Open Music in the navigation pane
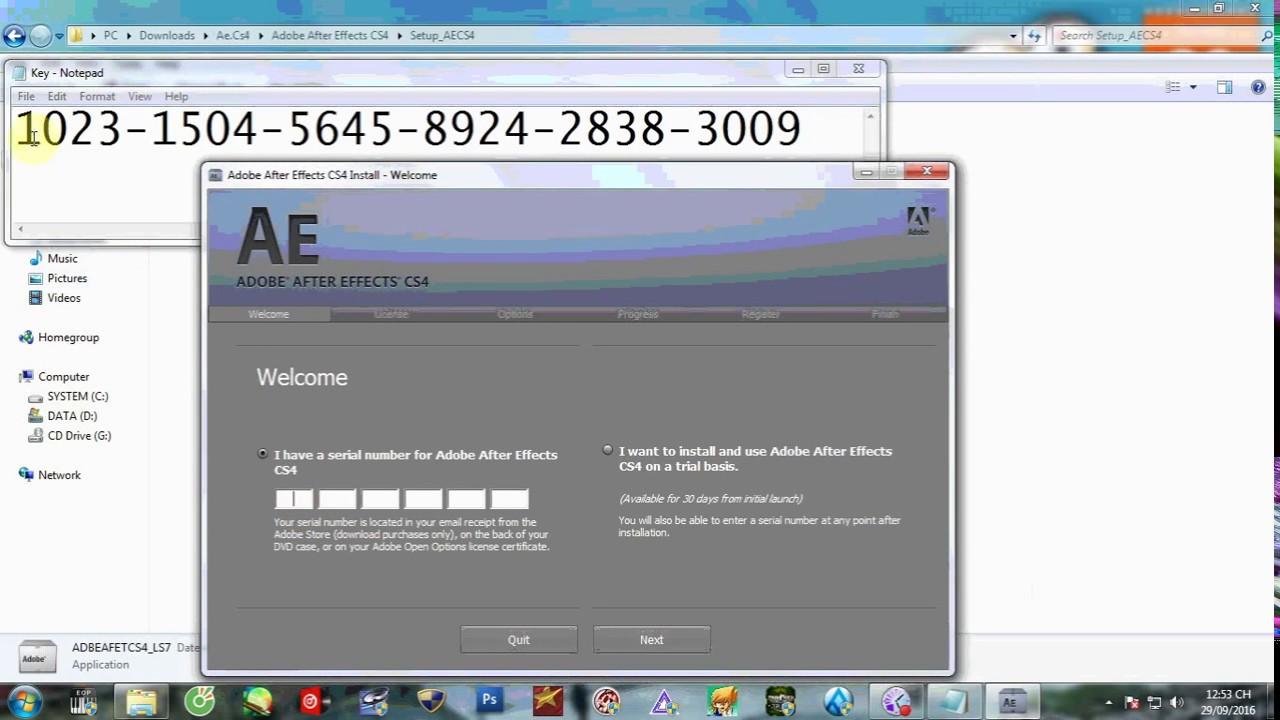This screenshot has width=1280, height=720. [62, 258]
